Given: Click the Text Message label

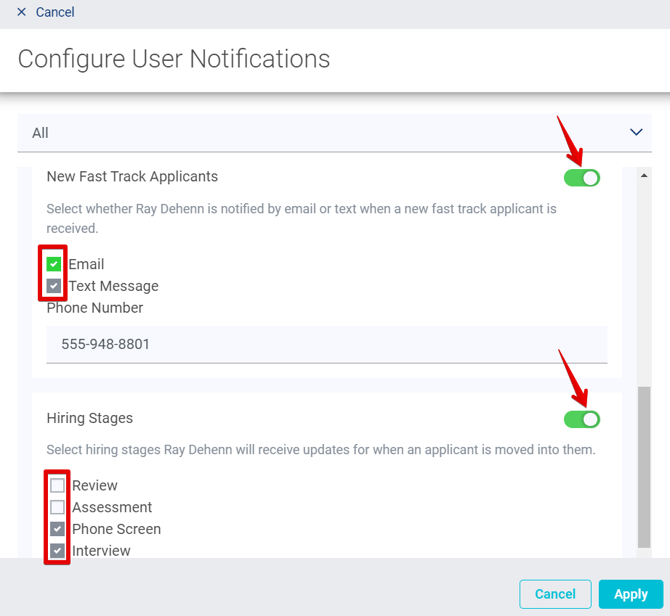Looking at the screenshot, I should 113,286.
